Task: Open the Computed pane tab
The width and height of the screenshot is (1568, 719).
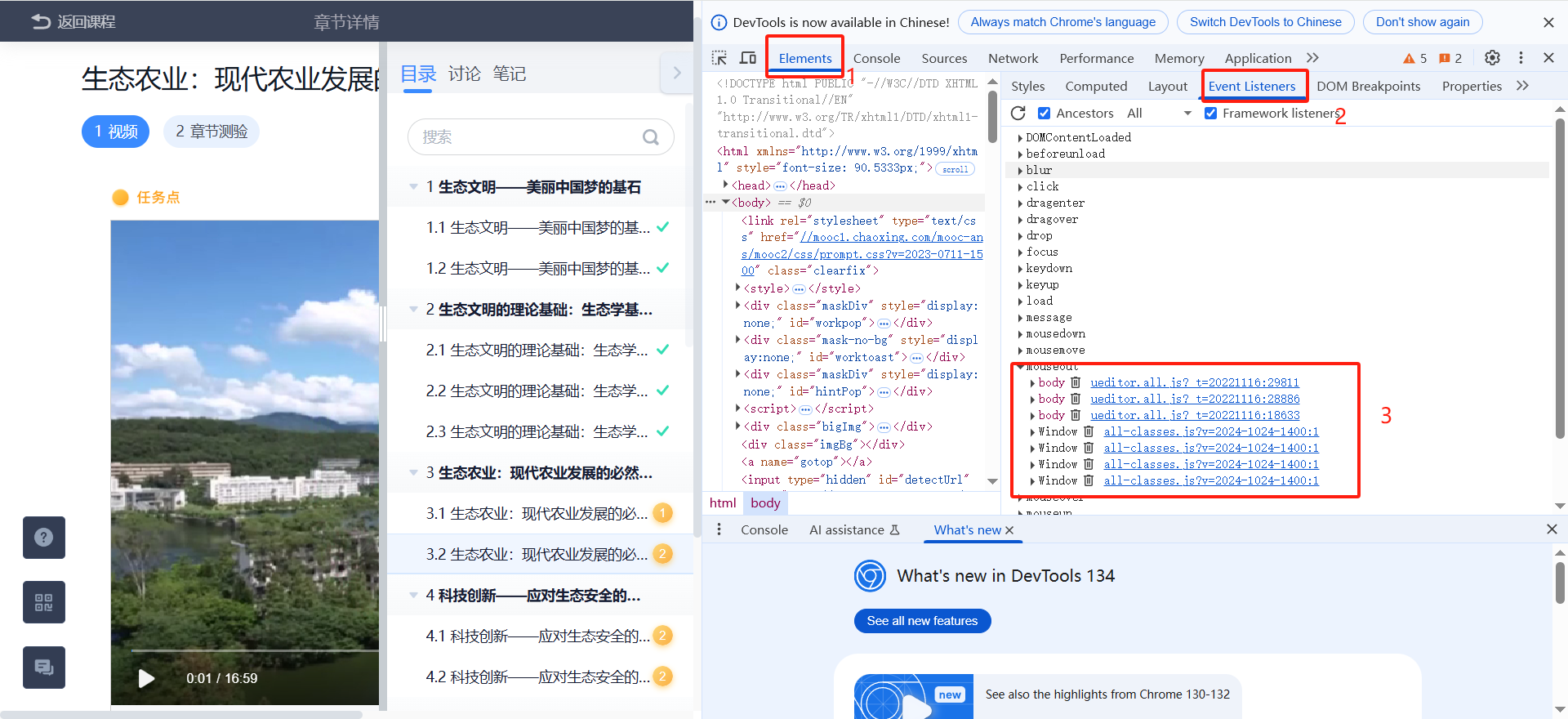Action: (1096, 86)
